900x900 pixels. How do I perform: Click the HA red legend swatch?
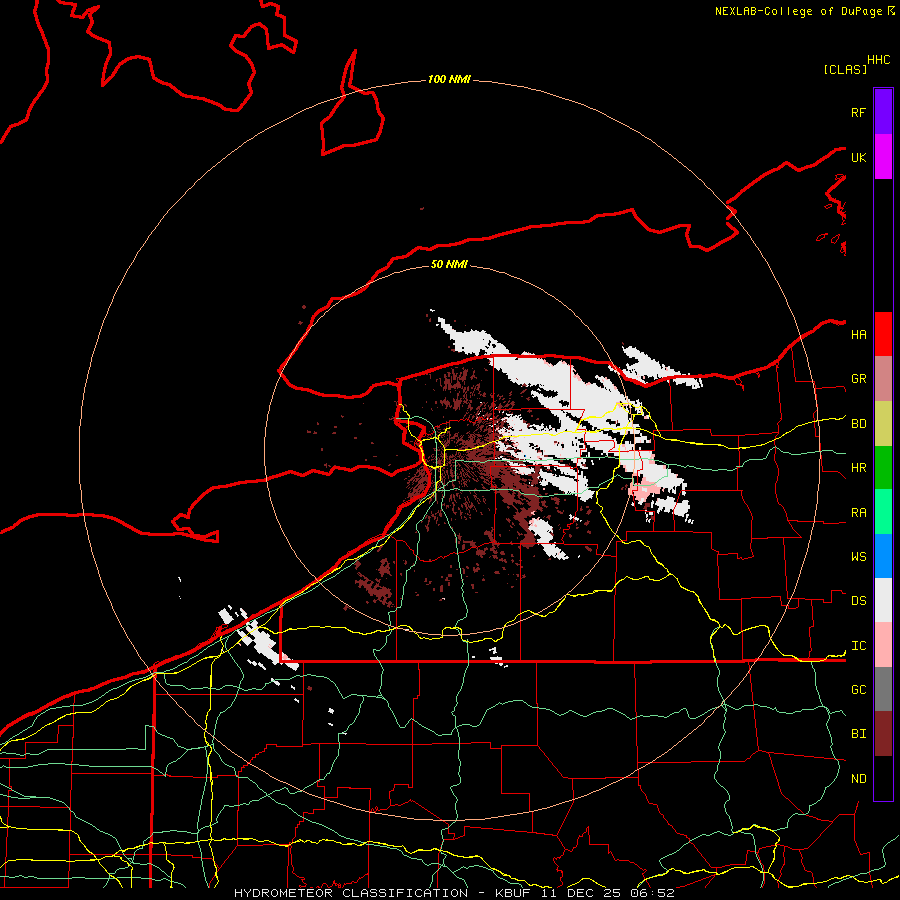883,334
